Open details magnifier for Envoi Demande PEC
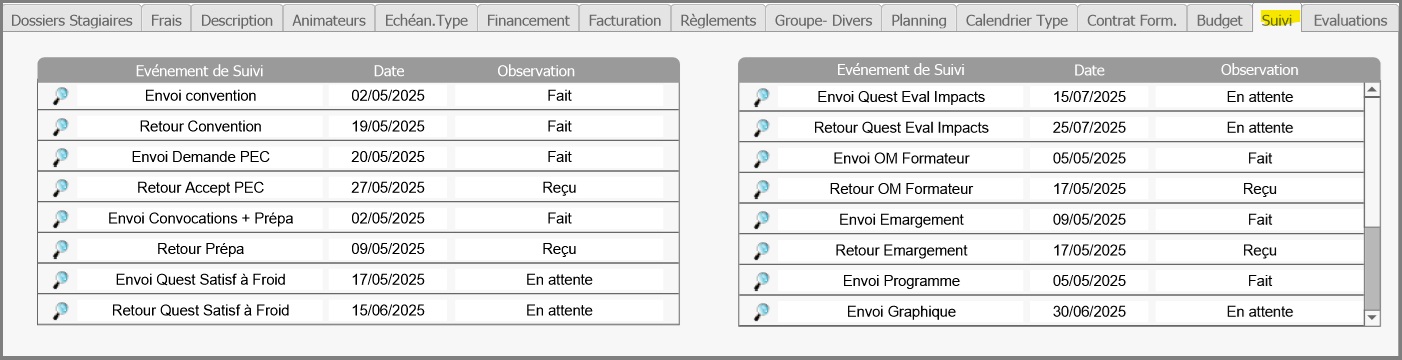 [x=60, y=158]
